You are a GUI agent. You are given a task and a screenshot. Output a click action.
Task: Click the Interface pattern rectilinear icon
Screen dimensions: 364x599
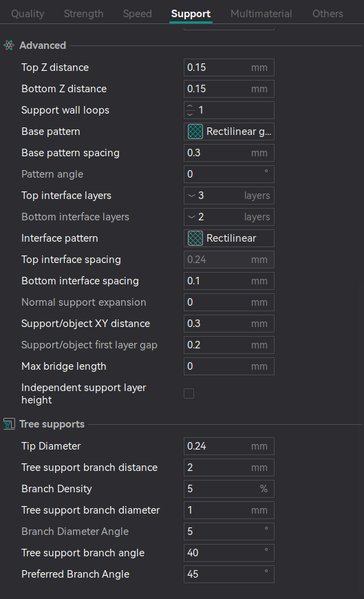tap(195, 238)
